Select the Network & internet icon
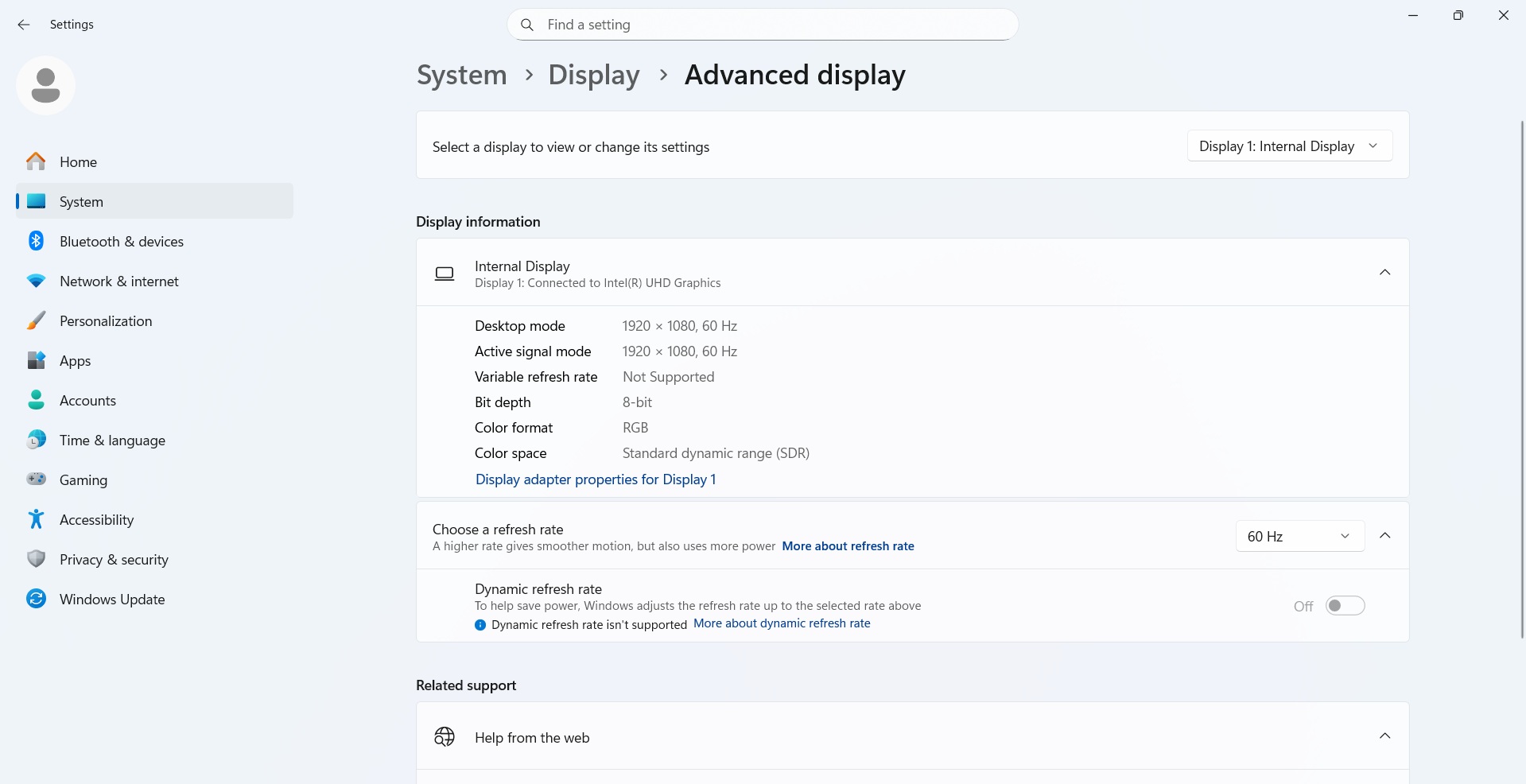The image size is (1526, 784). click(37, 281)
